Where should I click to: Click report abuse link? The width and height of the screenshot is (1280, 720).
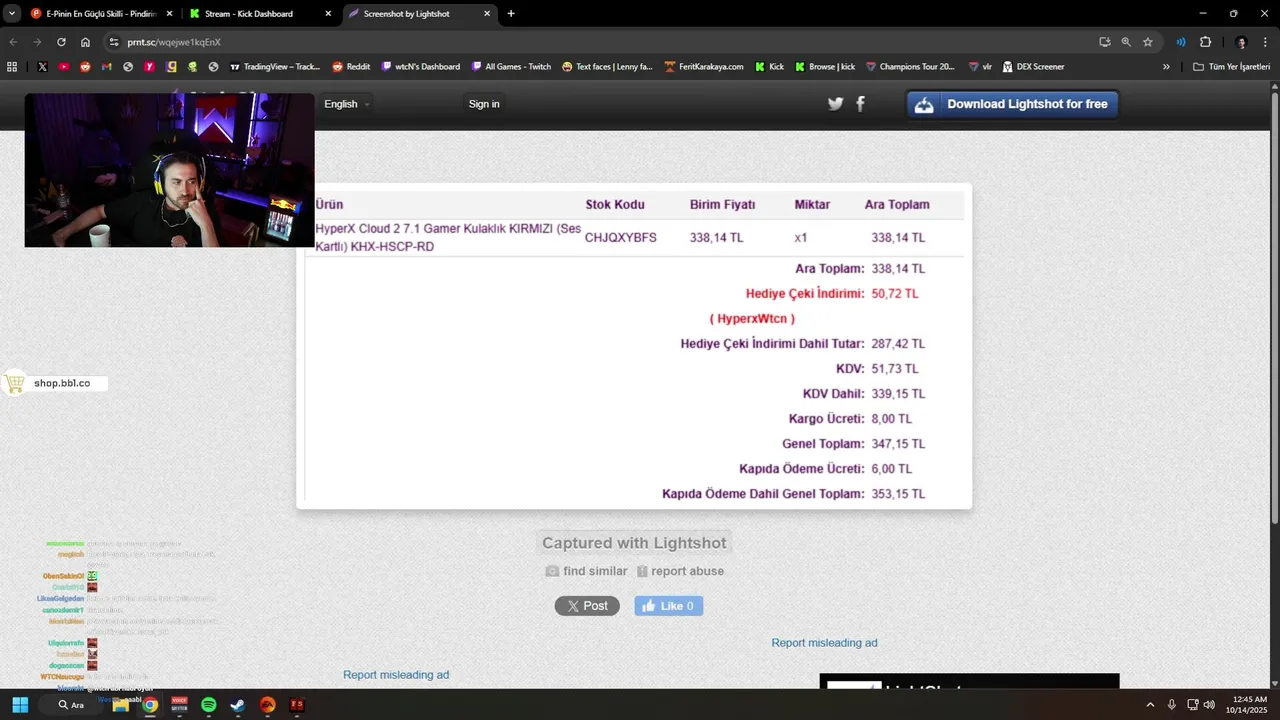coord(680,571)
